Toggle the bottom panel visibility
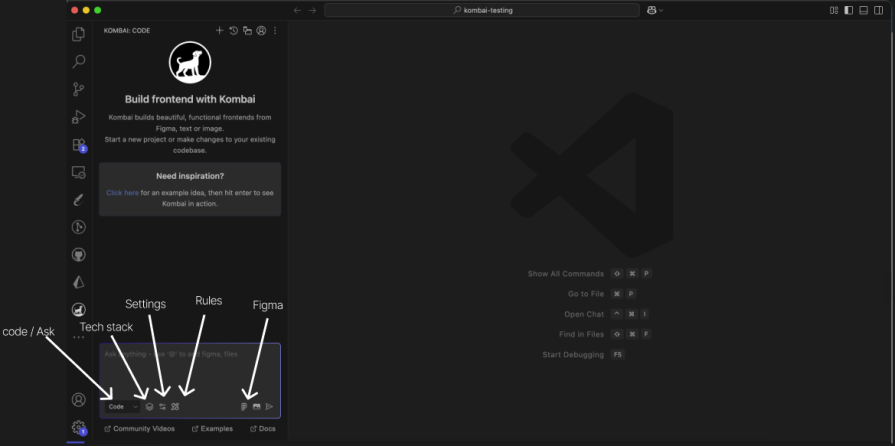 tap(863, 10)
